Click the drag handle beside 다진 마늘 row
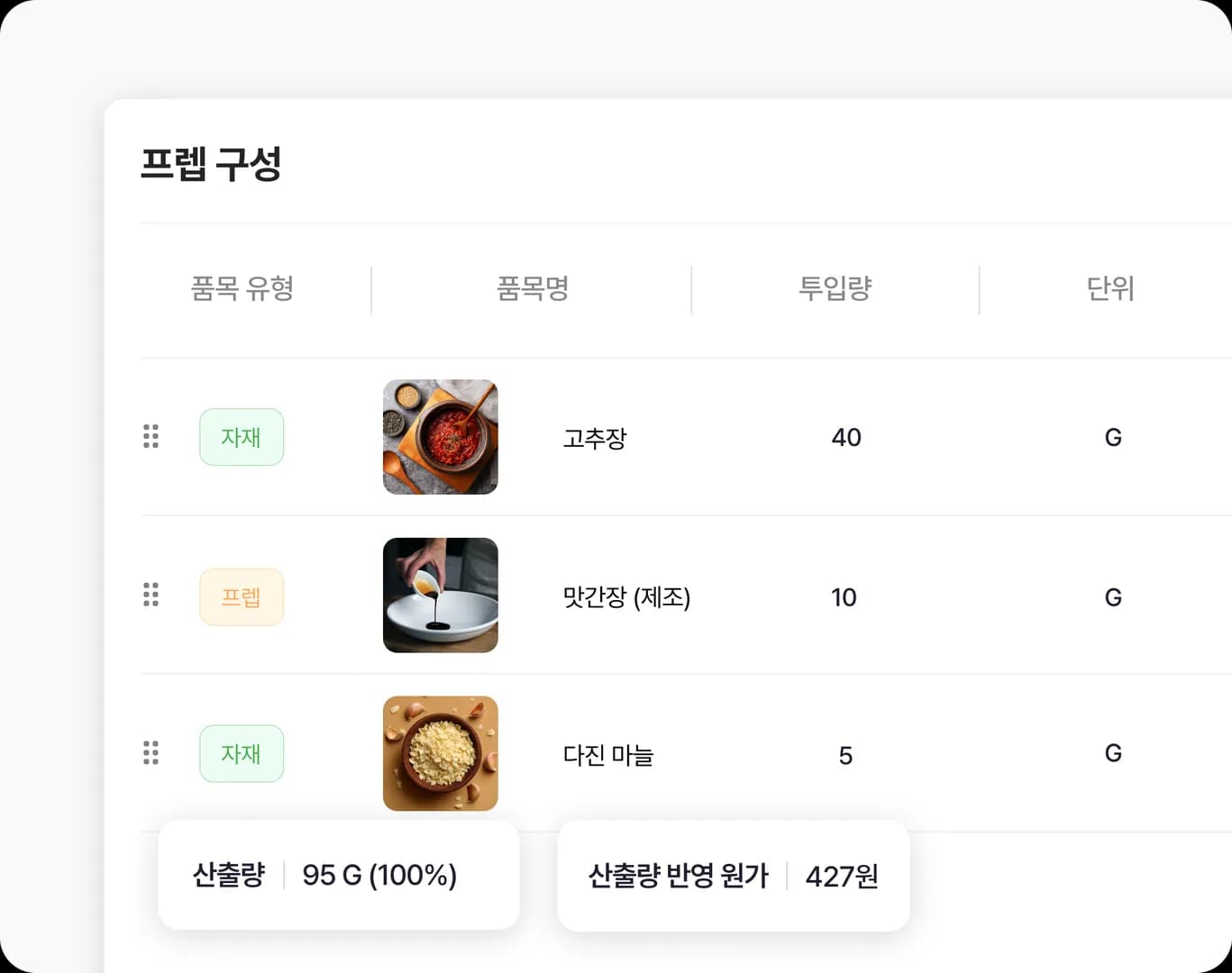 click(x=151, y=753)
